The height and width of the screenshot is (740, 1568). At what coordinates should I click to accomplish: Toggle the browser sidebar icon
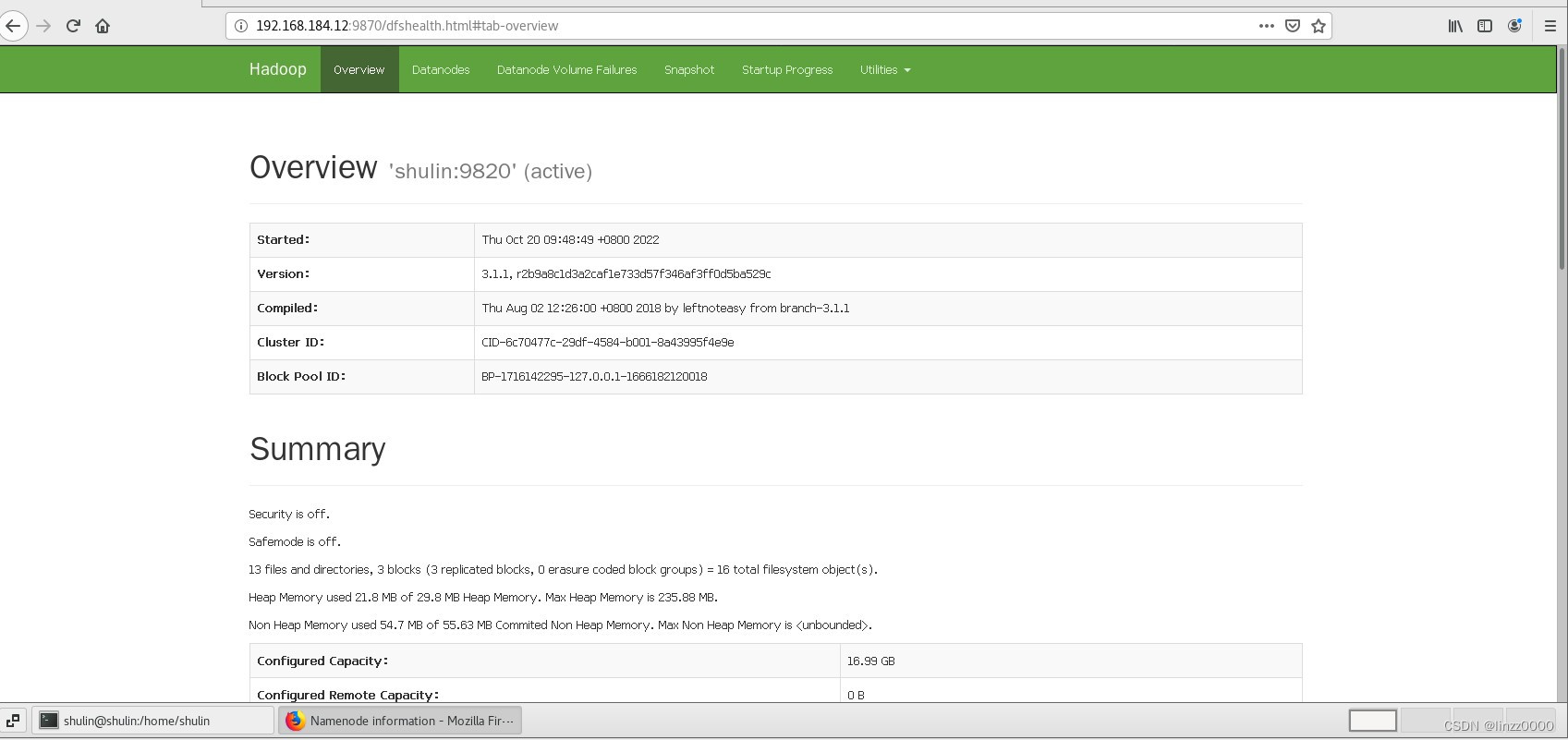click(x=1485, y=26)
